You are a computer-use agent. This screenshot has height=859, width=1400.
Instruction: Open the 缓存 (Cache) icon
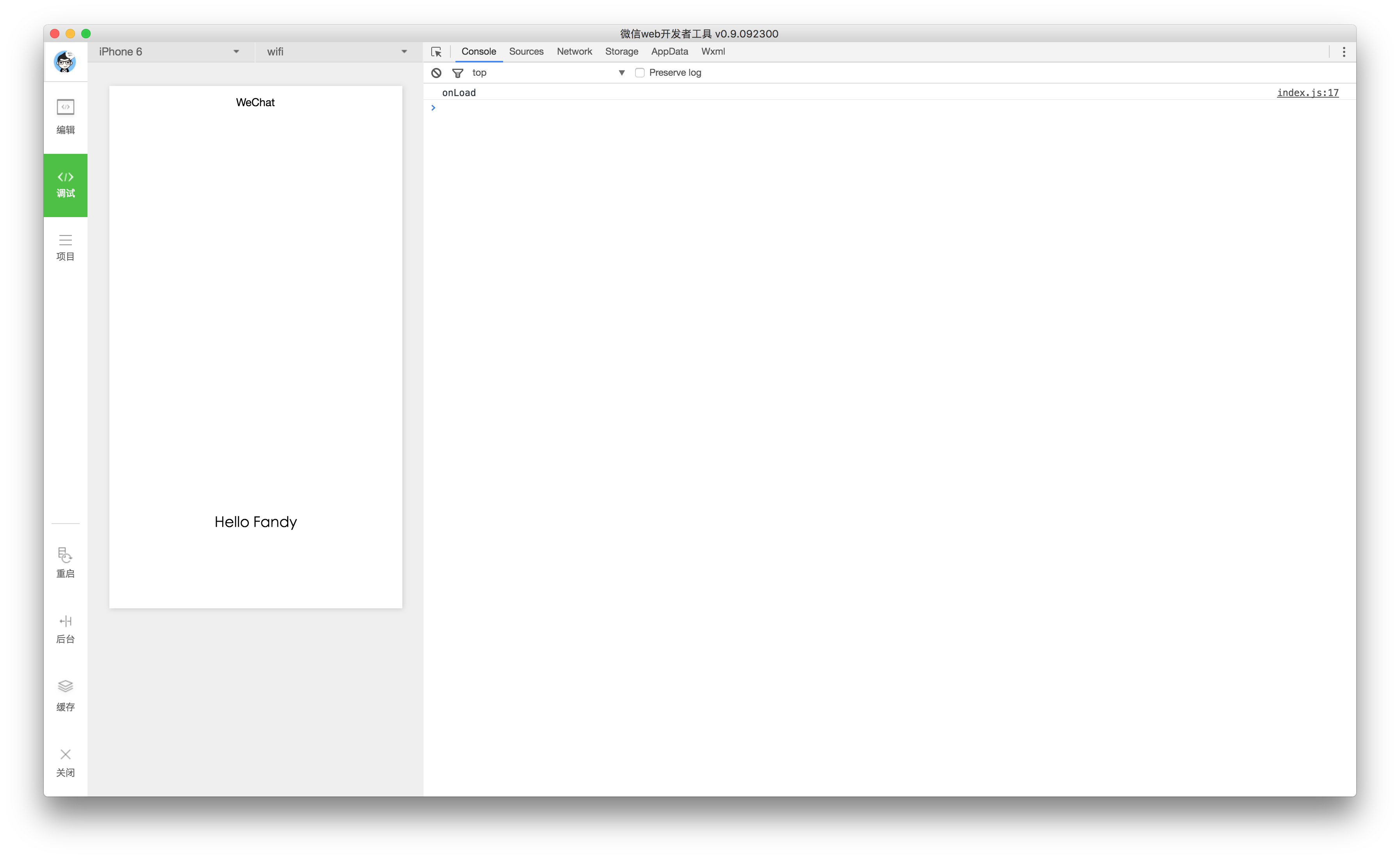coord(65,695)
